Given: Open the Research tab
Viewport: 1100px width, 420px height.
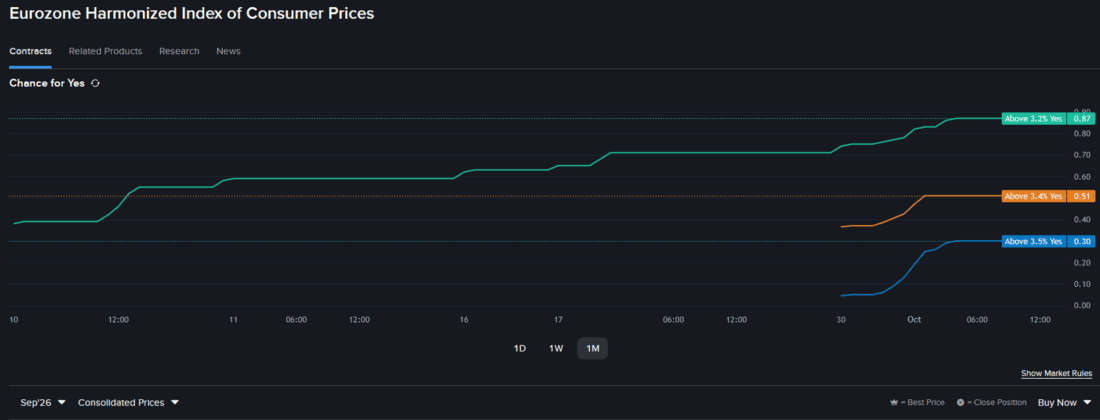Looking at the screenshot, I should click(x=179, y=51).
